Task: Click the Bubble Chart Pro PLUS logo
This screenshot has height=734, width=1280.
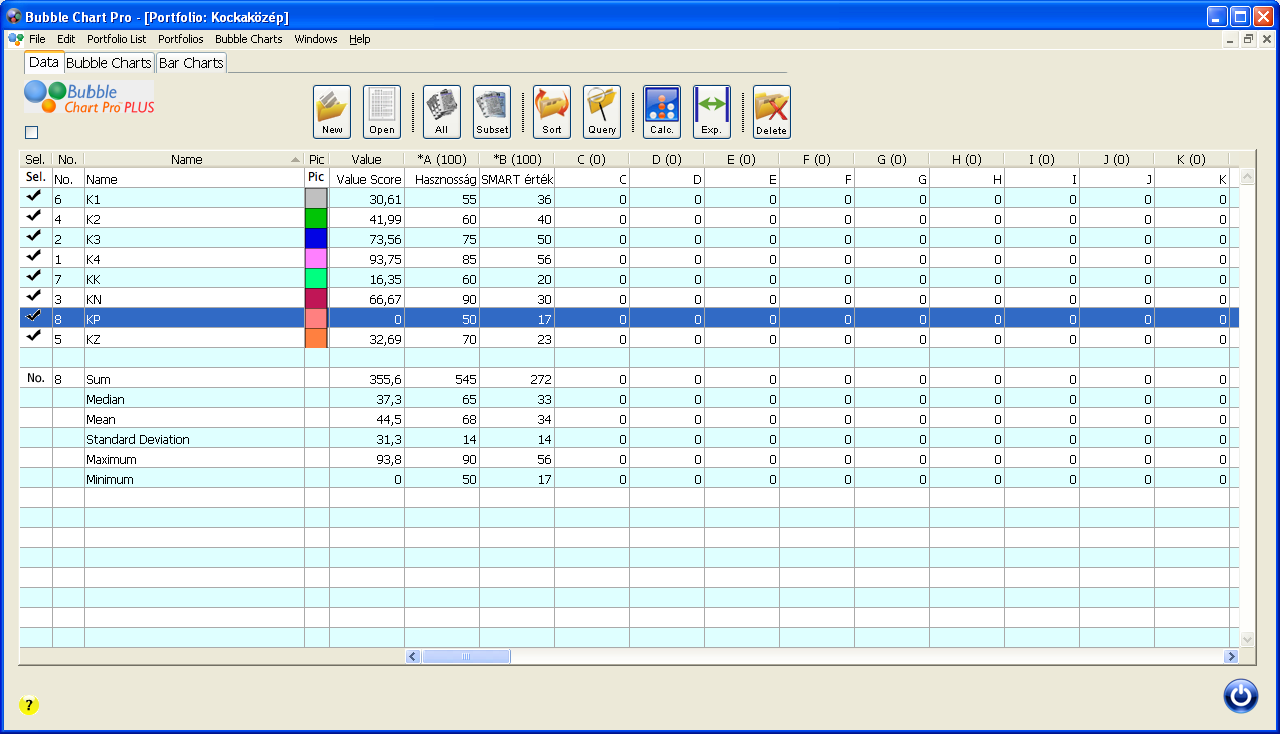Action: click(x=90, y=97)
